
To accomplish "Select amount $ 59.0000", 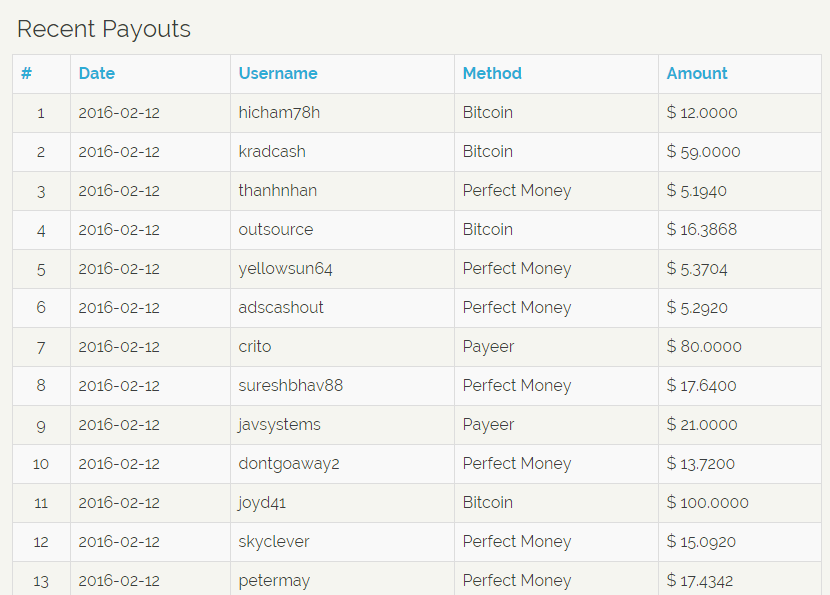I will 703,151.
